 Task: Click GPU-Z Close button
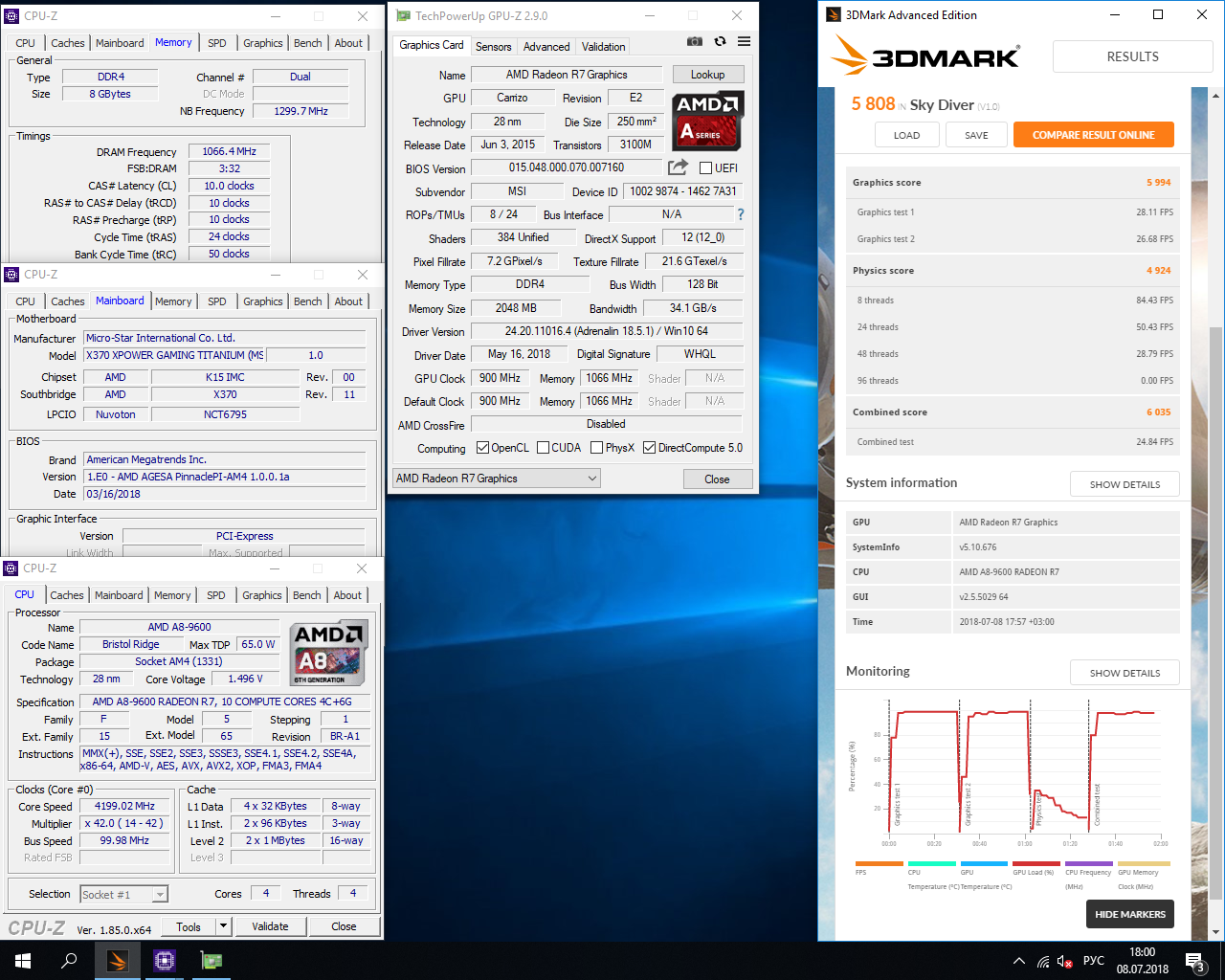717,479
